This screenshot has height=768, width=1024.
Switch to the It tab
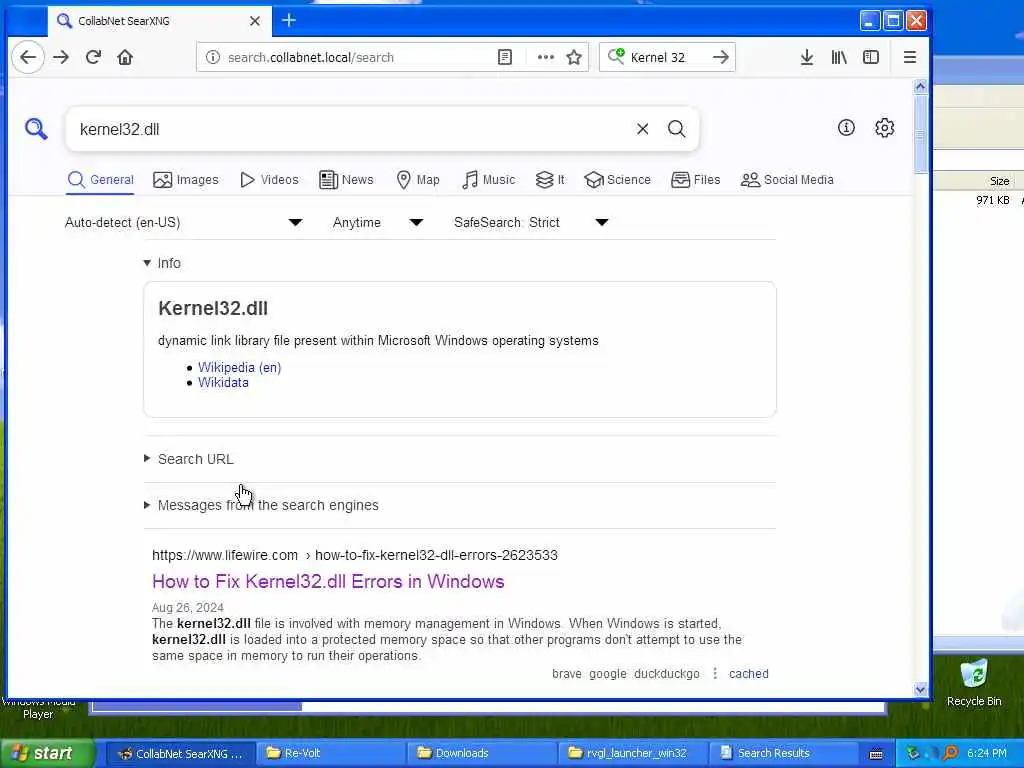[x=550, y=180]
